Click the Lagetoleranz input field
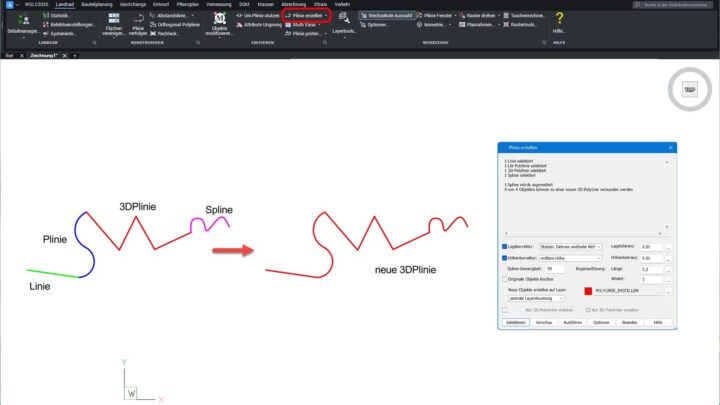 tap(652, 247)
